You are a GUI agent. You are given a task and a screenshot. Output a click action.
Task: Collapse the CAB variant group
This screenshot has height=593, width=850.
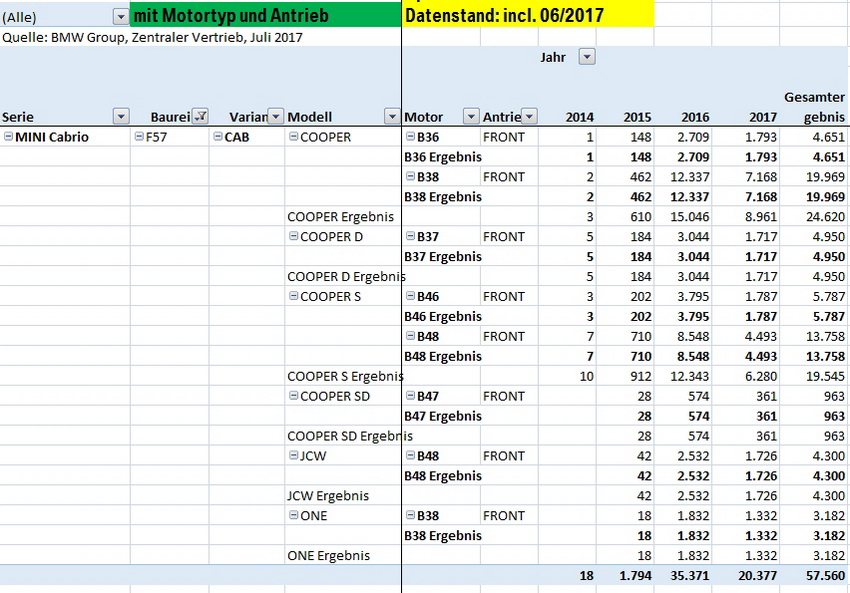click(218, 137)
